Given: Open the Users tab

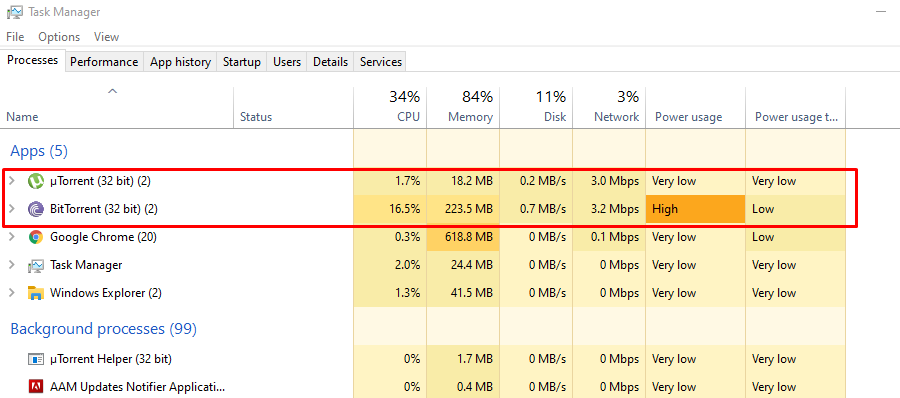Looking at the screenshot, I should [x=287, y=62].
